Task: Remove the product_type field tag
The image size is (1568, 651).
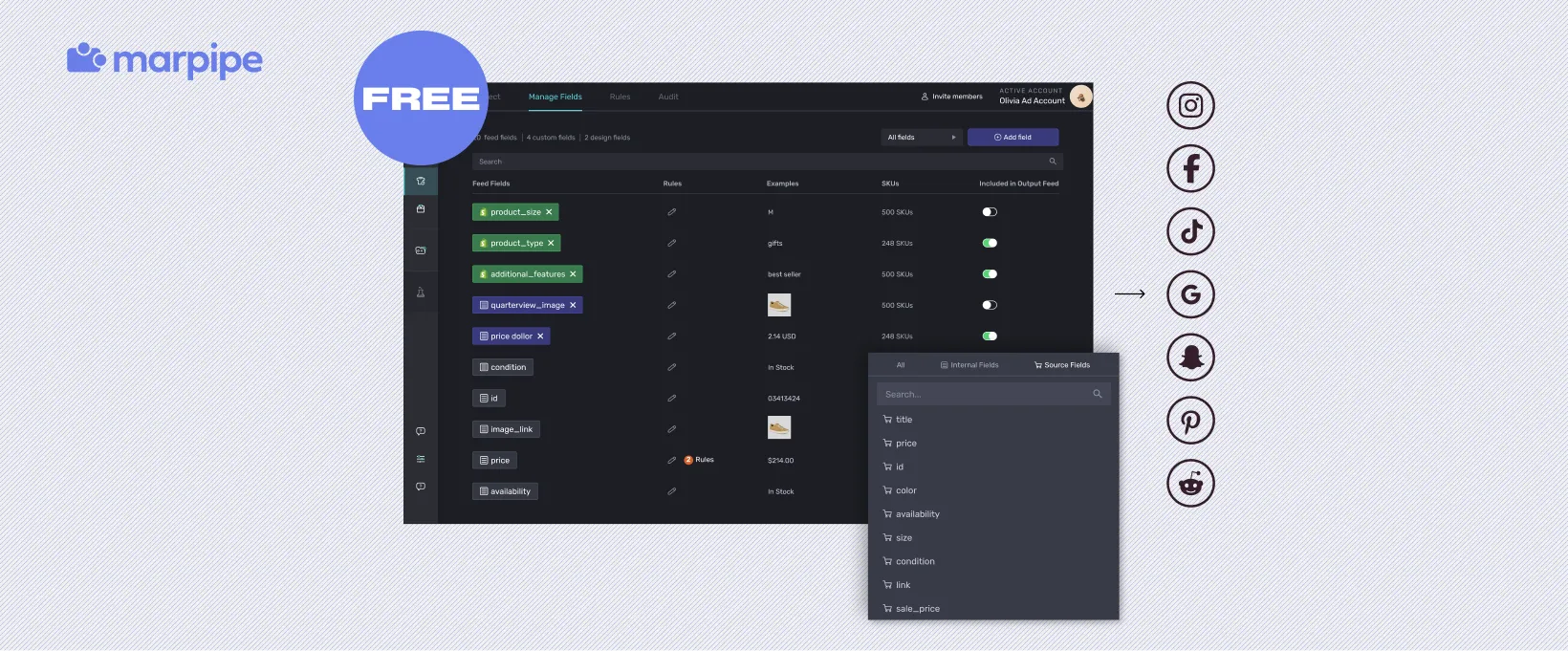Action: pos(551,243)
